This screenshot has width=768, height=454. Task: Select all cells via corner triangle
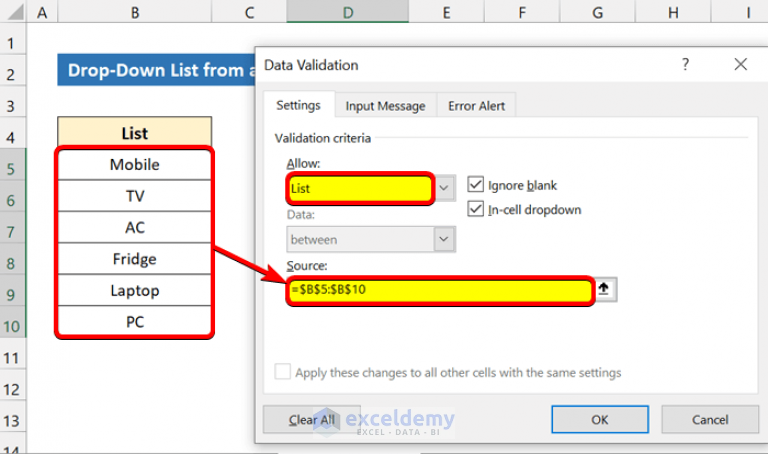[13, 12]
